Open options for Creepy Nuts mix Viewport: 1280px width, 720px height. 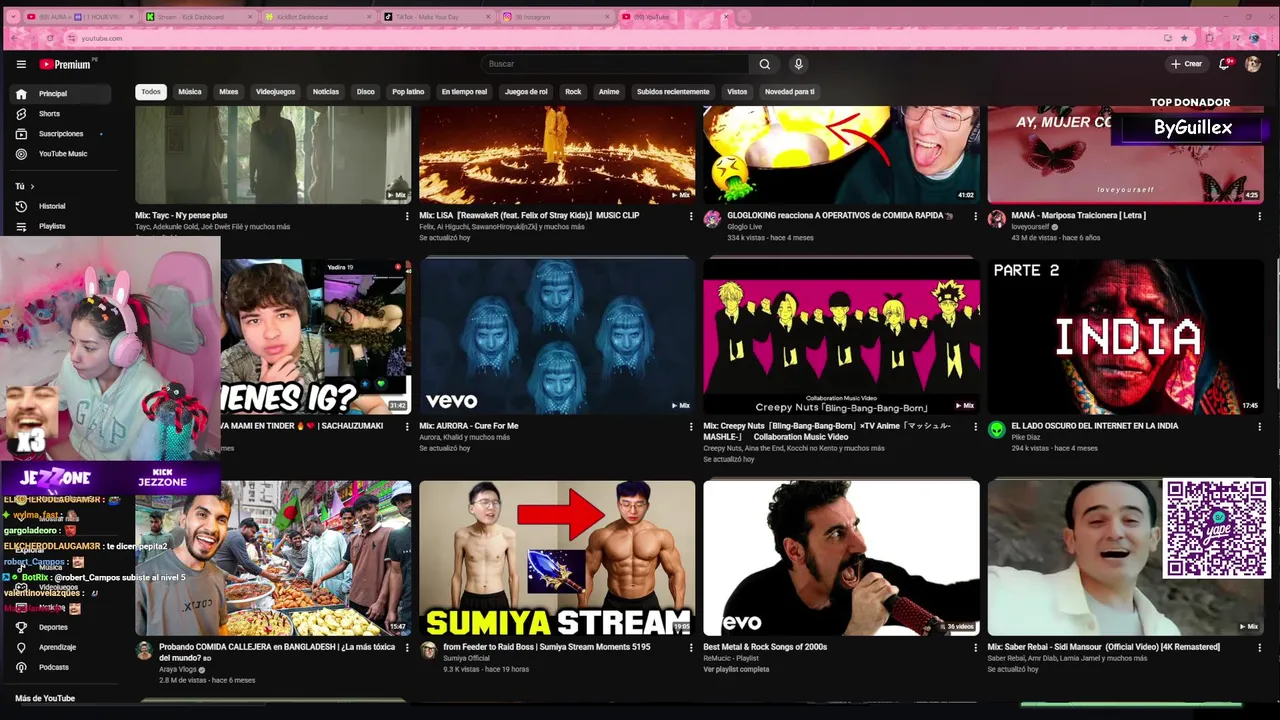[975, 427]
